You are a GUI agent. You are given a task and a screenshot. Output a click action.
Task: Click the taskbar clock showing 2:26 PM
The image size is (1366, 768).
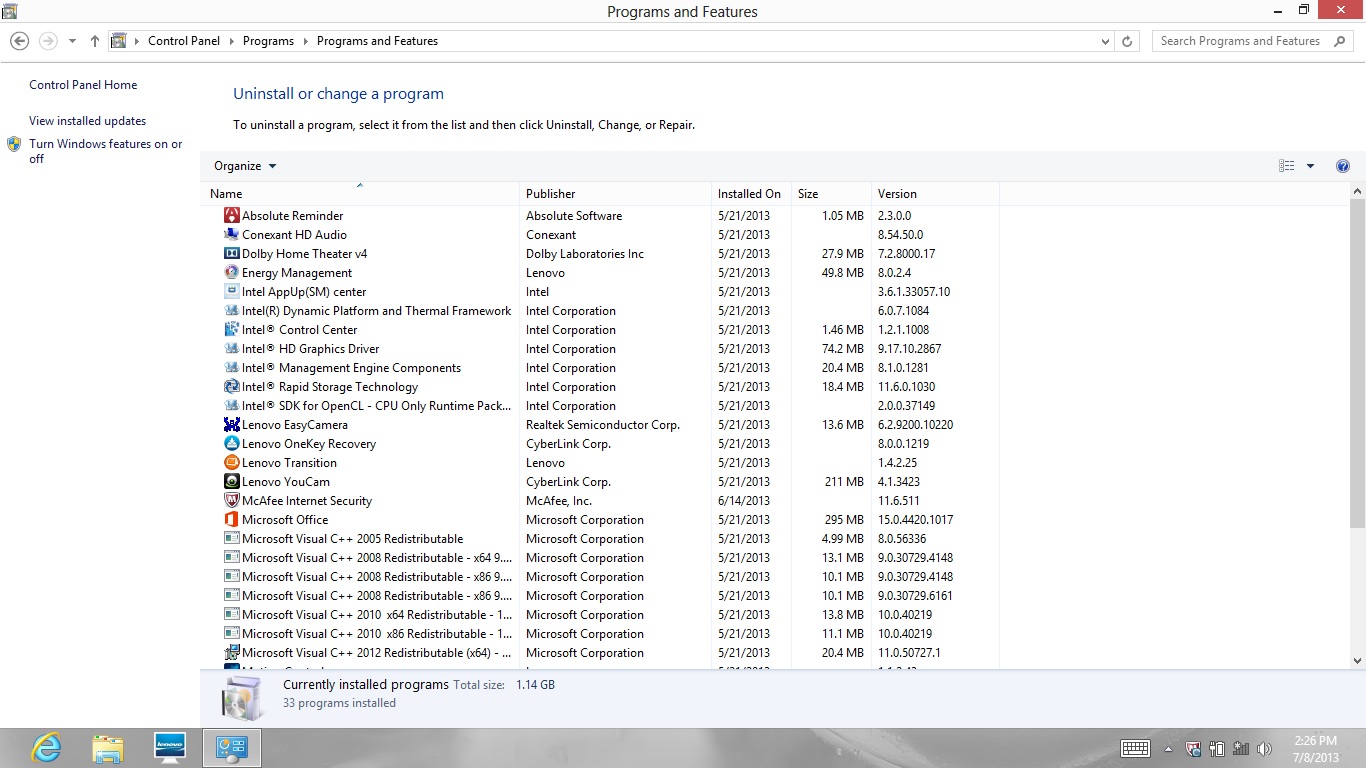[x=1315, y=749]
